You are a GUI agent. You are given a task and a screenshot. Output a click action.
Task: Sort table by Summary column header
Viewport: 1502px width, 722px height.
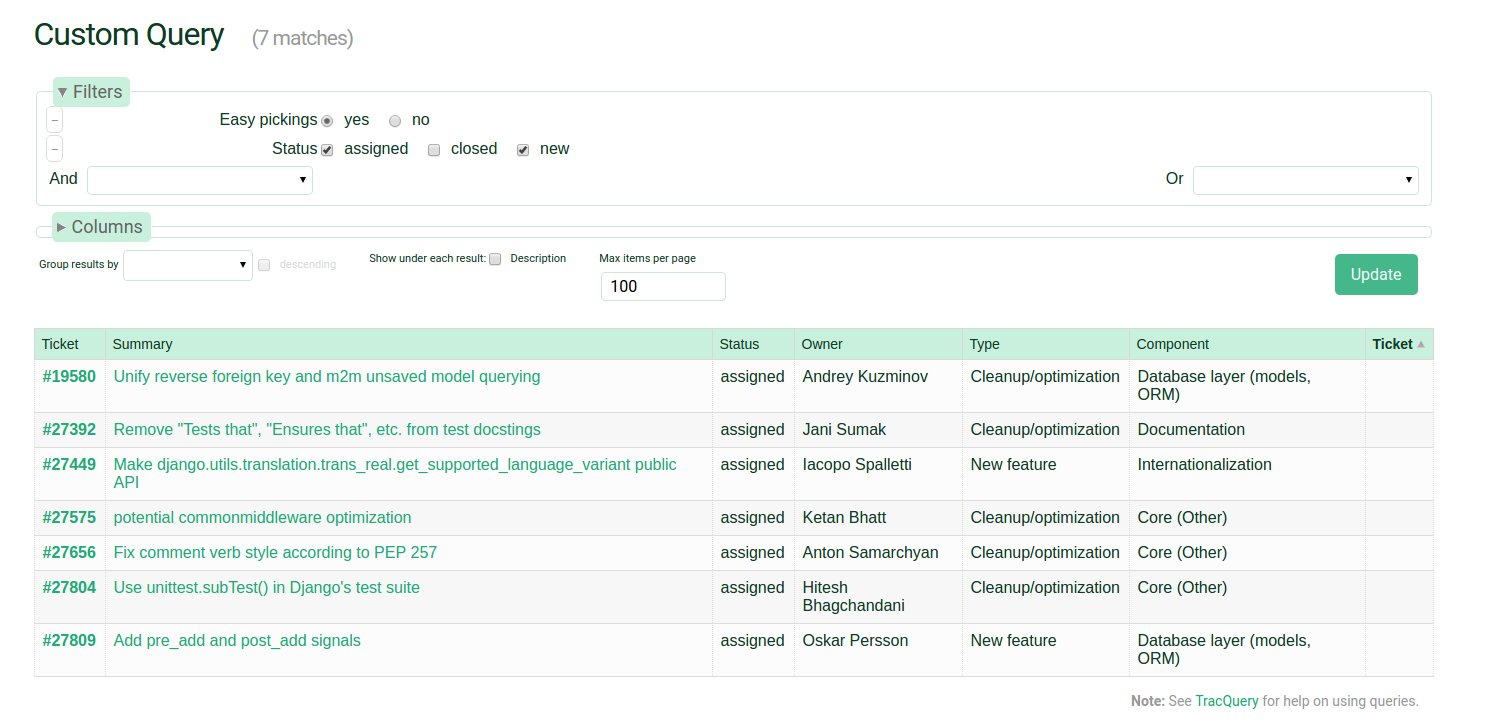coord(143,344)
